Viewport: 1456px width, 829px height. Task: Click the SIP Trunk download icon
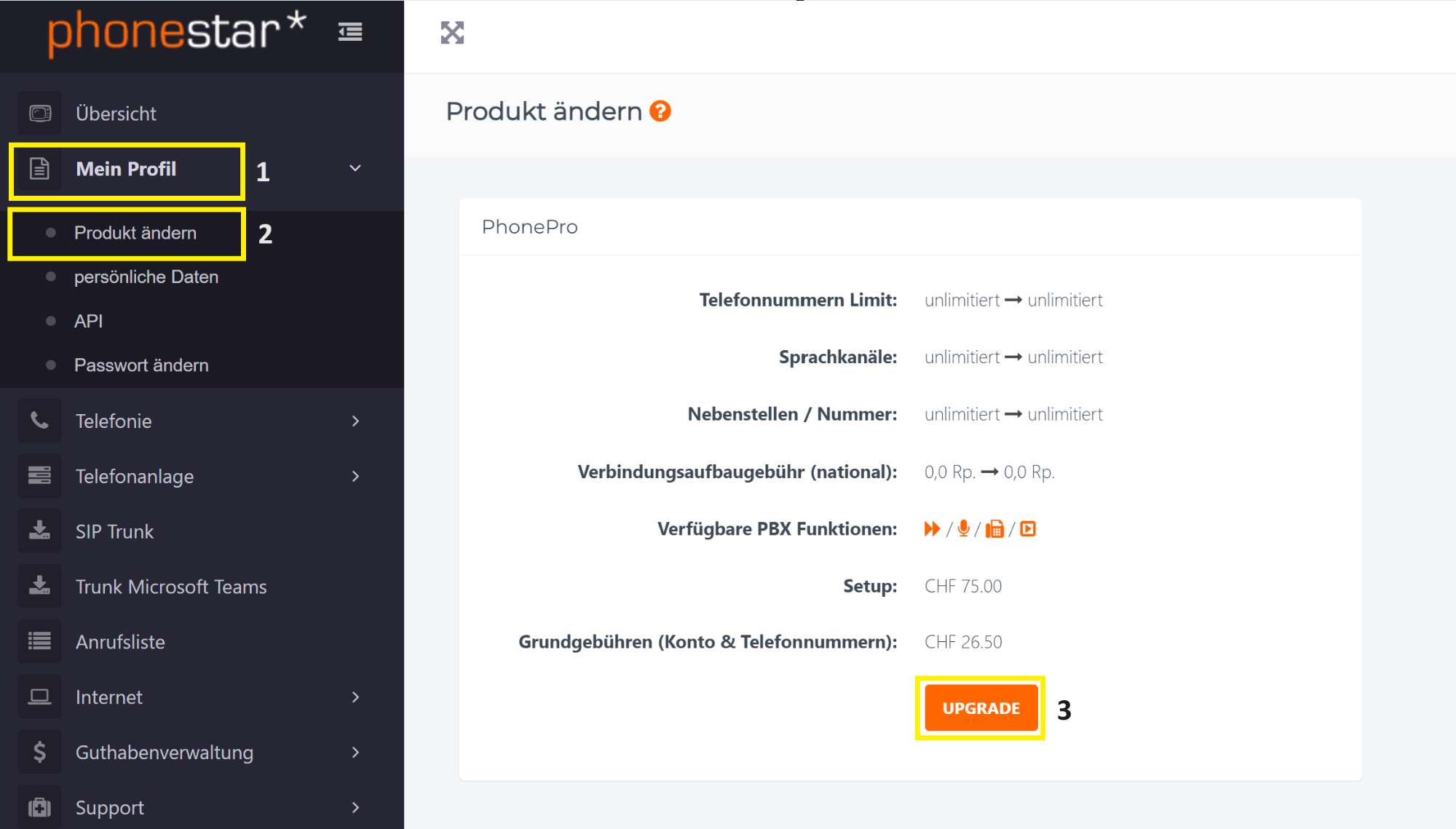pyautogui.click(x=39, y=531)
